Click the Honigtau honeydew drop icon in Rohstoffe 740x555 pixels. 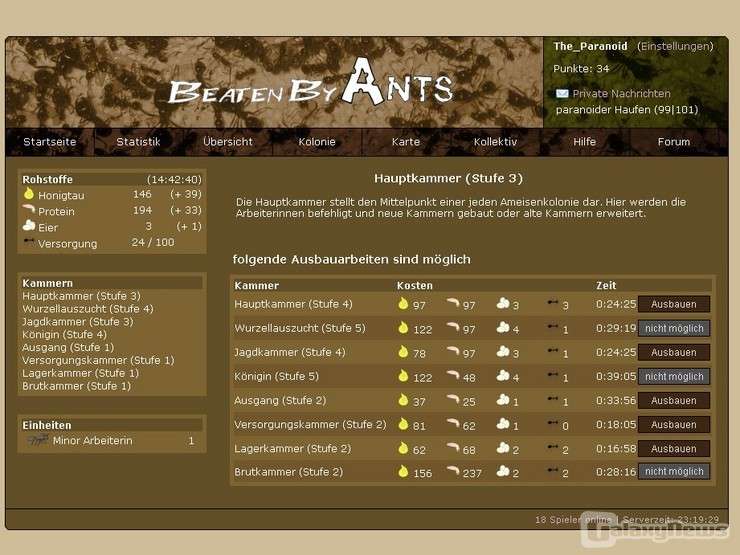click(29, 193)
